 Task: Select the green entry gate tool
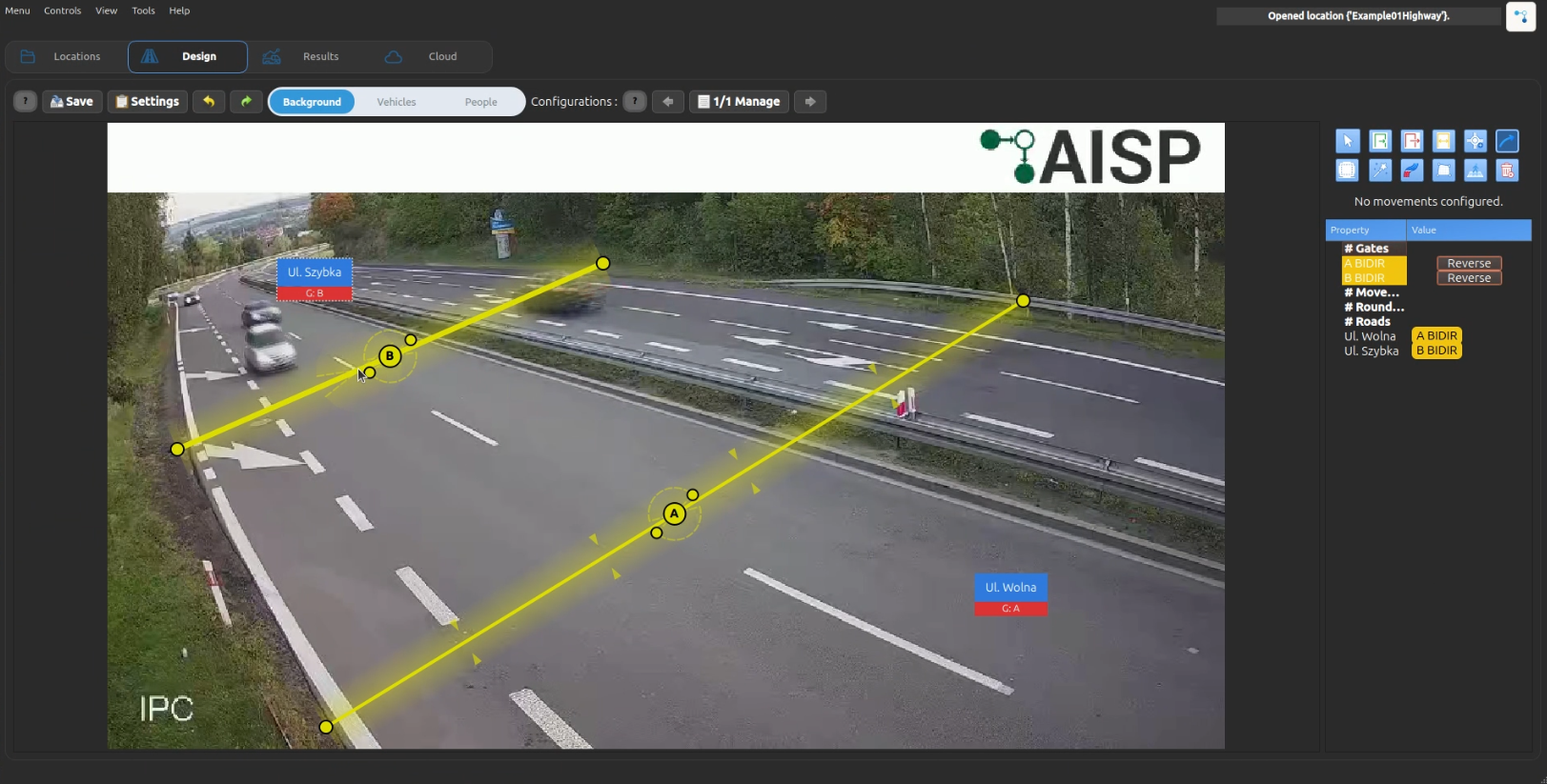click(x=1379, y=141)
